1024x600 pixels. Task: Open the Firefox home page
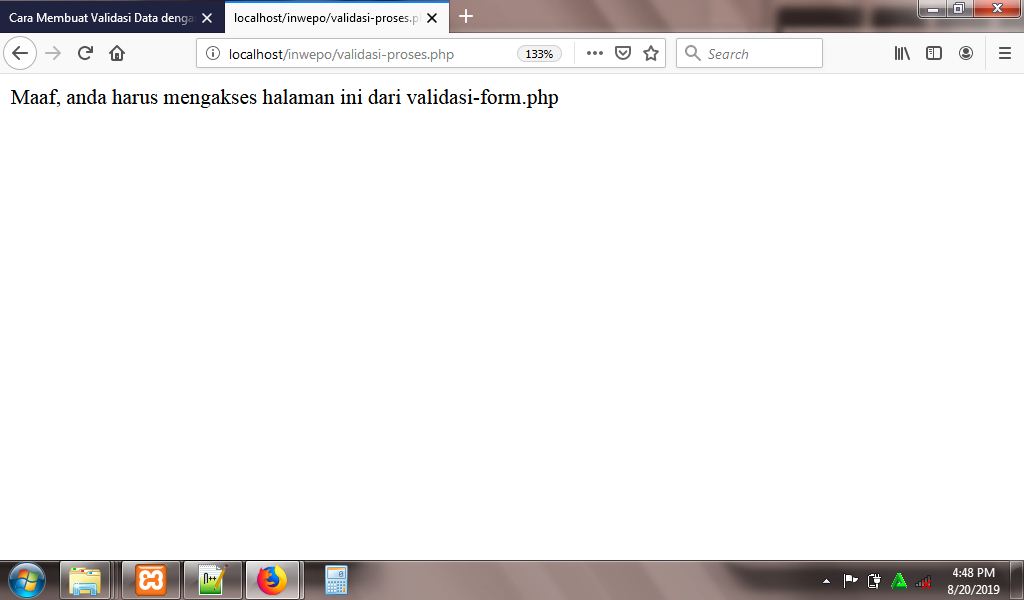(x=117, y=53)
